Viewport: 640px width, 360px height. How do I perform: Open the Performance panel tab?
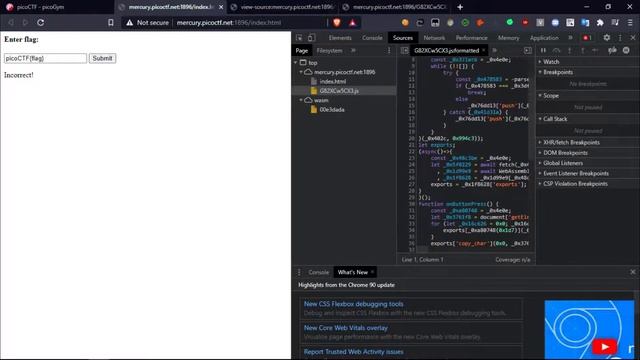coord(471,38)
